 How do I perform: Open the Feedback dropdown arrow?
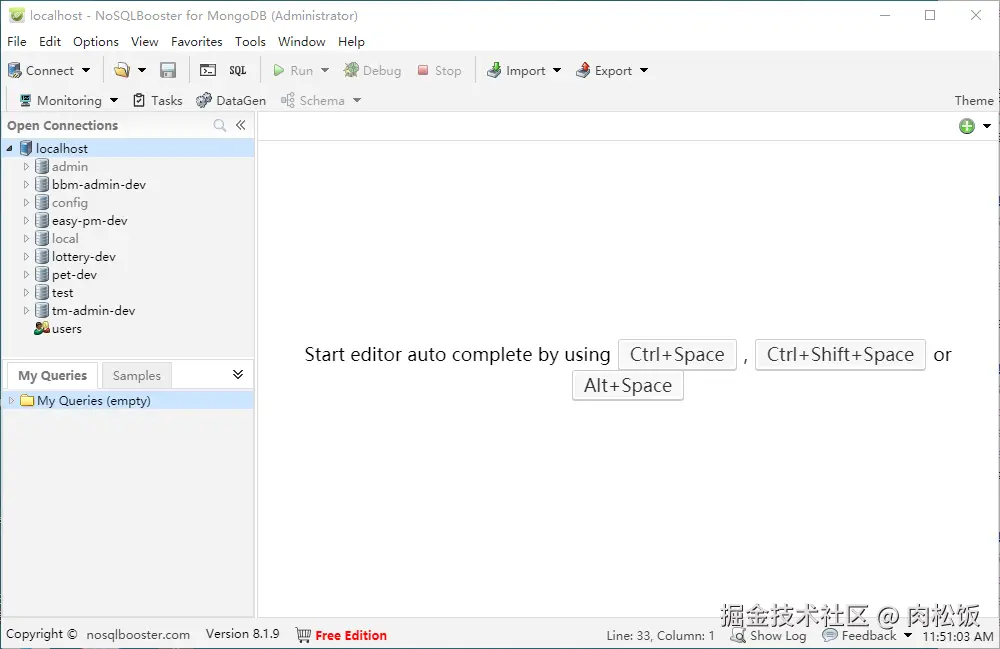[x=908, y=635]
